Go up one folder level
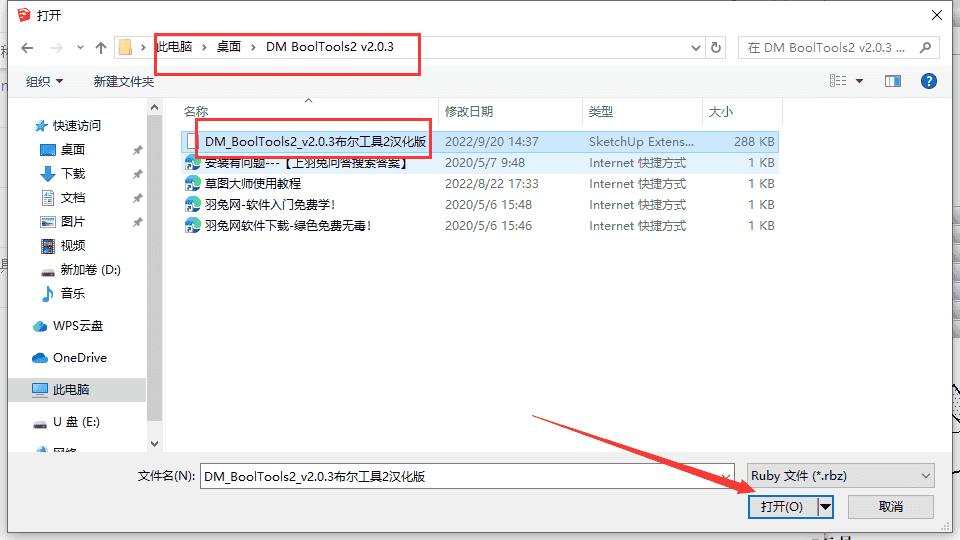Image resolution: width=960 pixels, height=540 pixels. [101, 48]
